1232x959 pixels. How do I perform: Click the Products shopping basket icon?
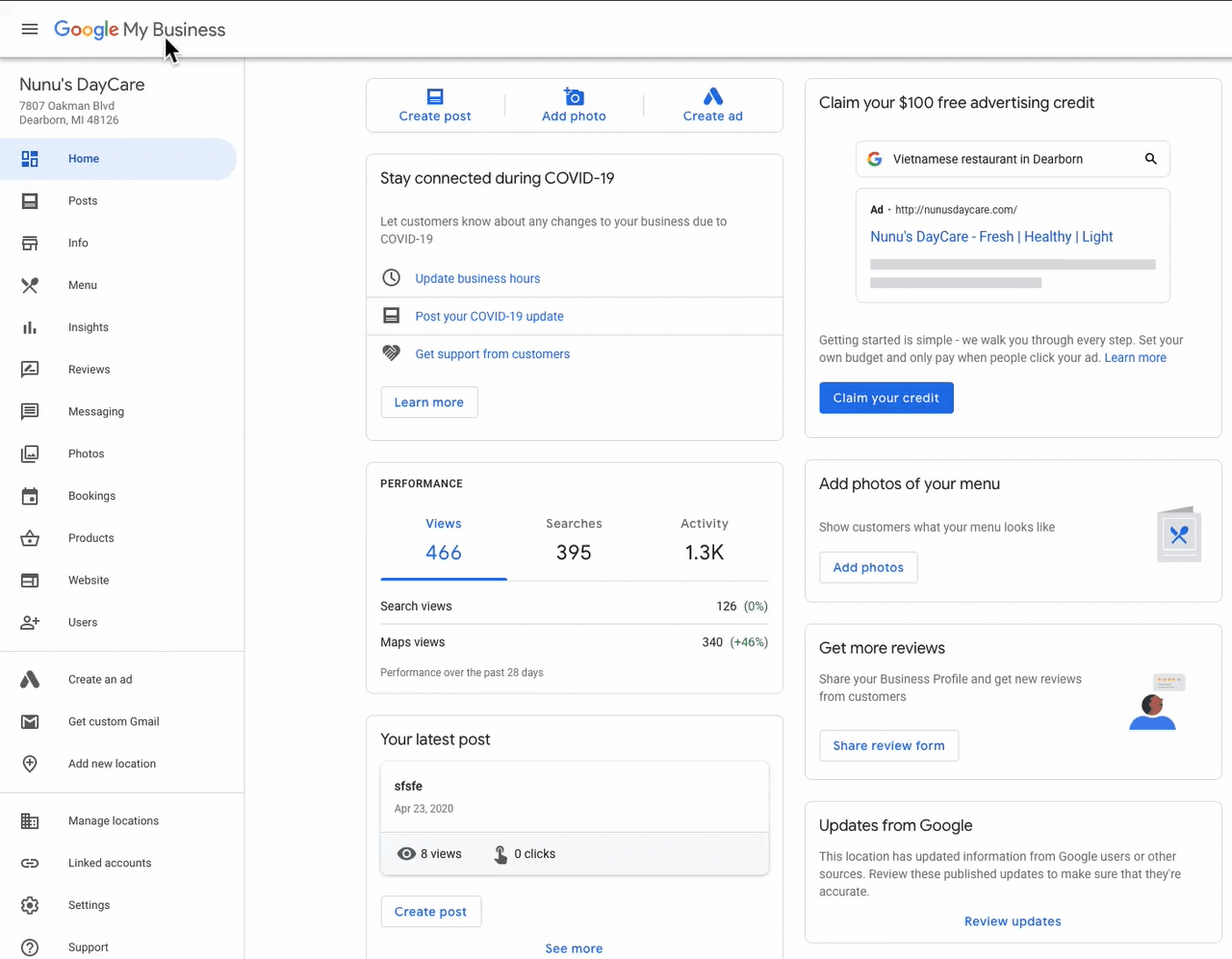(30, 538)
